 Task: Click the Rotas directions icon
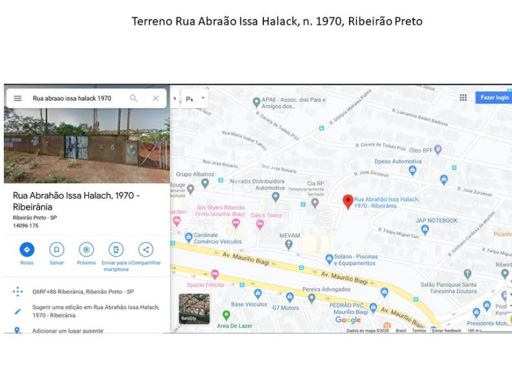pos(27,249)
